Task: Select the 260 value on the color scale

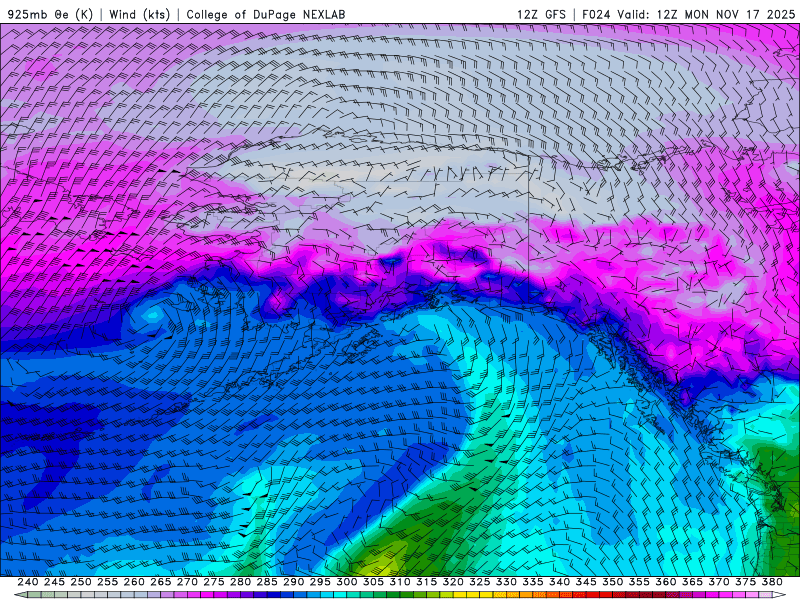Action: point(134,582)
